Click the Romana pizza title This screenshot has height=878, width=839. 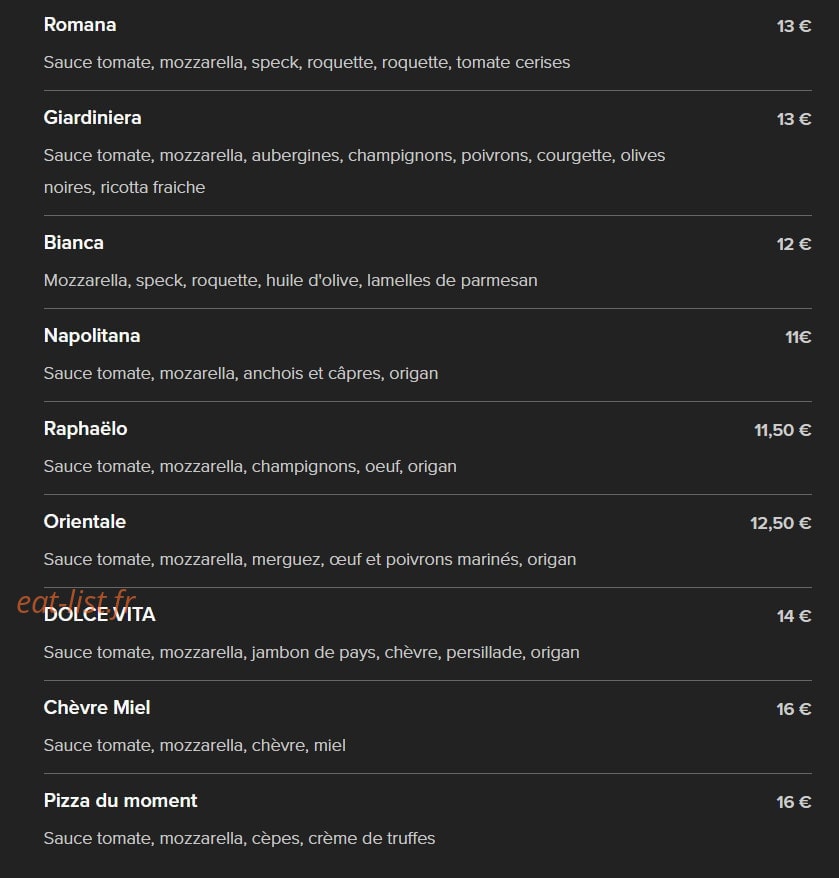(80, 25)
